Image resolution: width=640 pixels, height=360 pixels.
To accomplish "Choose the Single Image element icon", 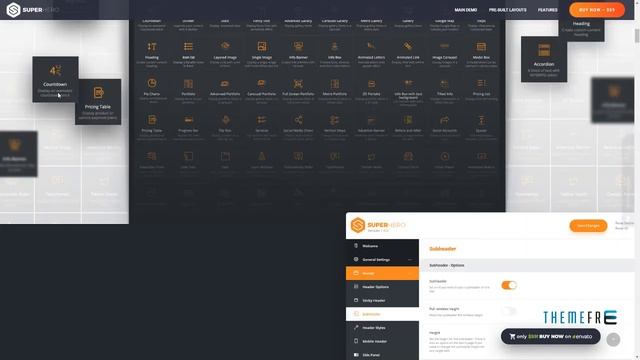I will click(x=262, y=46).
